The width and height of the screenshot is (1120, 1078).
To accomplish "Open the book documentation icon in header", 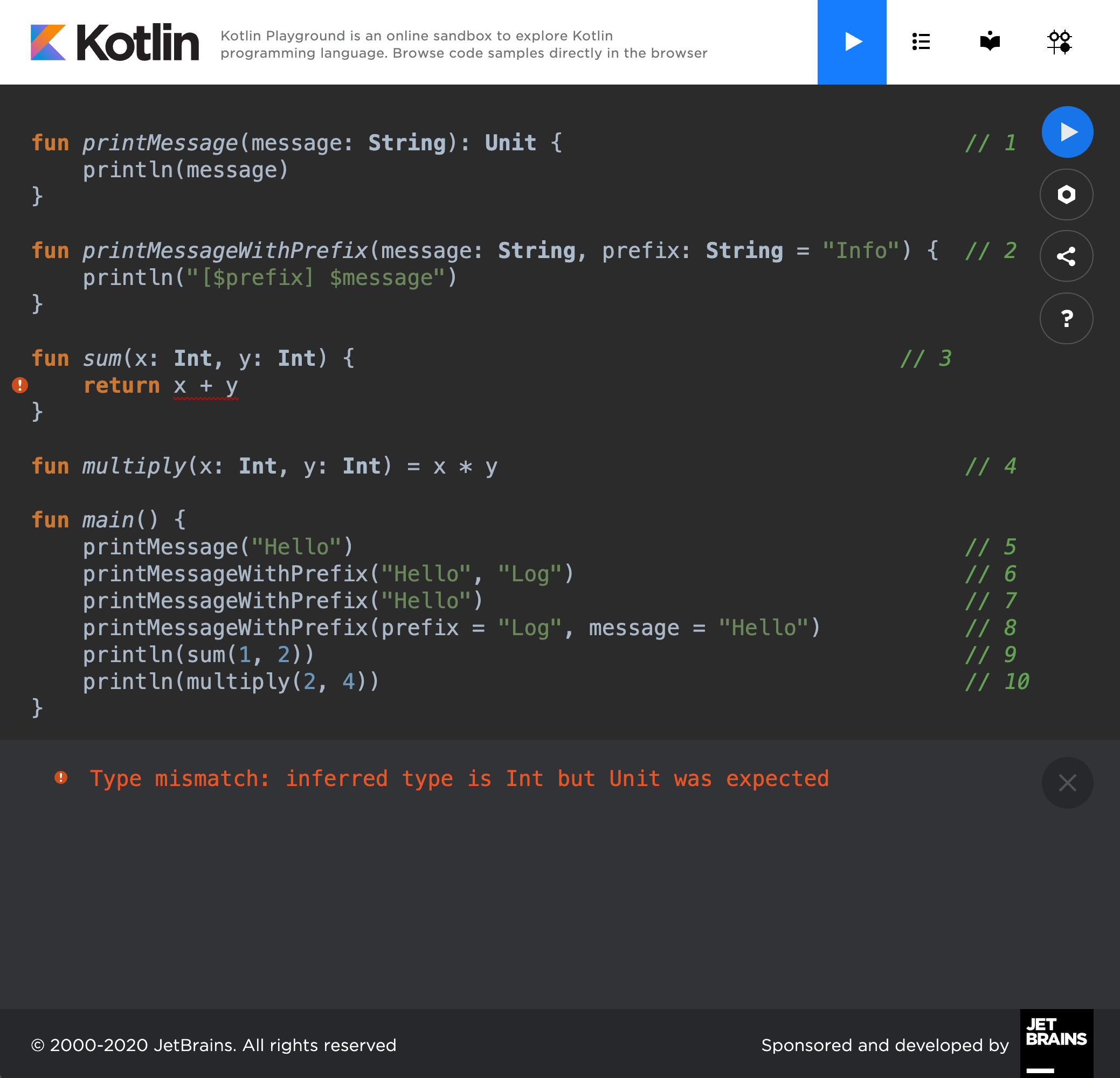I will [990, 41].
